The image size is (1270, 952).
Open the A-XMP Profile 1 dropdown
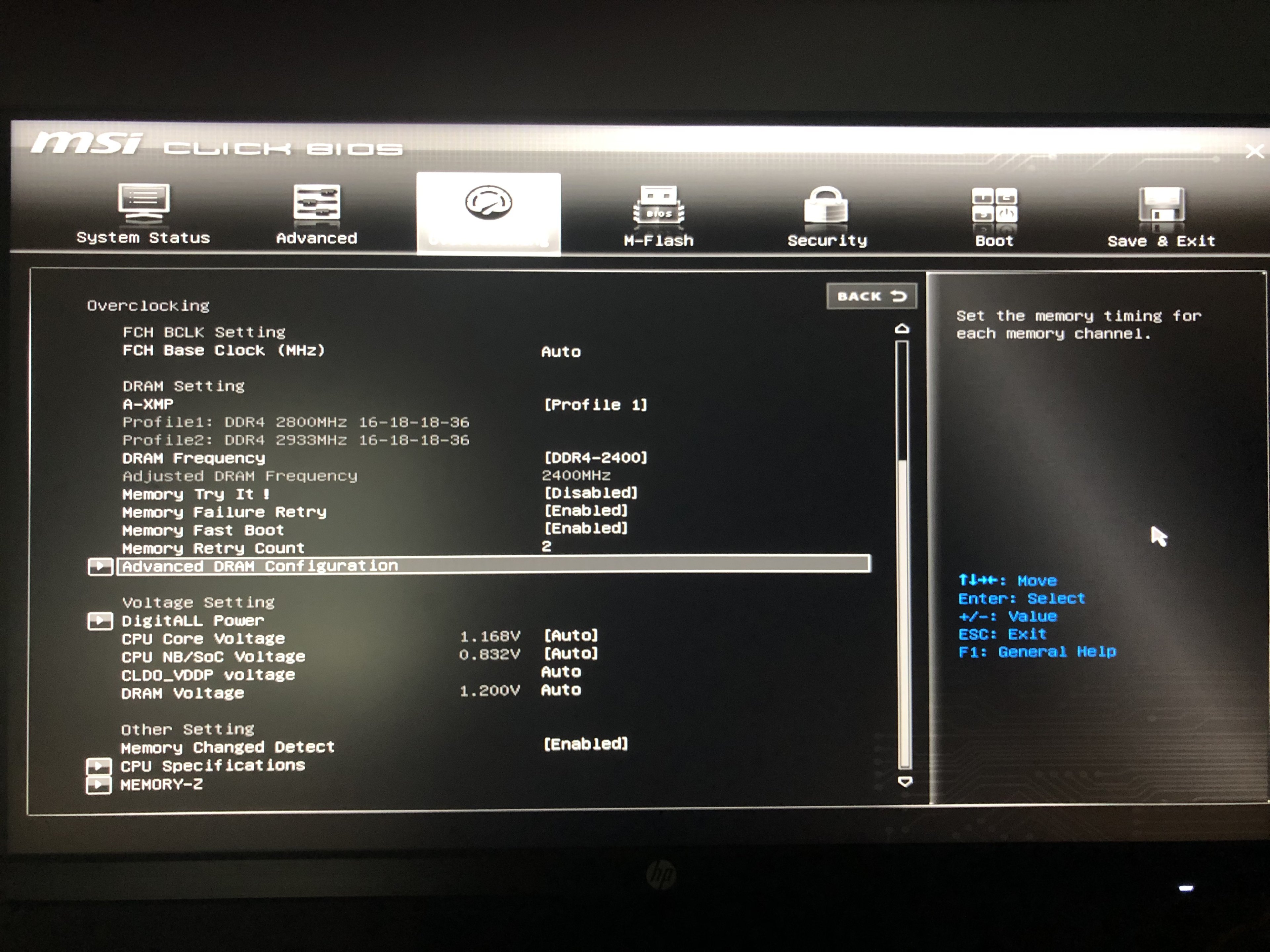tap(595, 405)
